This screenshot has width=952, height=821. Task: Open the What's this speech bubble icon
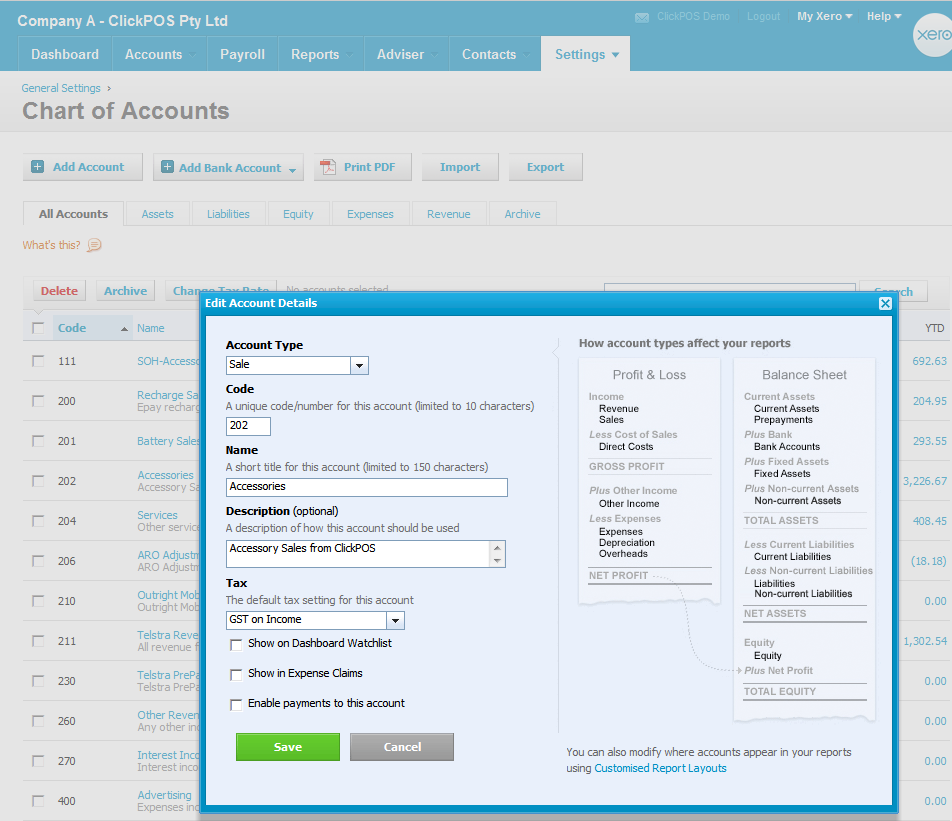94,245
